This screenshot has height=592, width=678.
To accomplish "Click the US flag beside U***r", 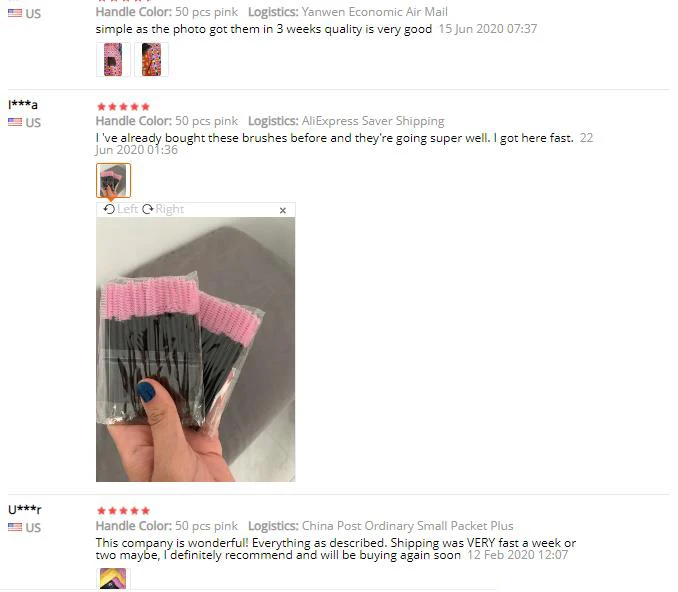I will 15,527.
